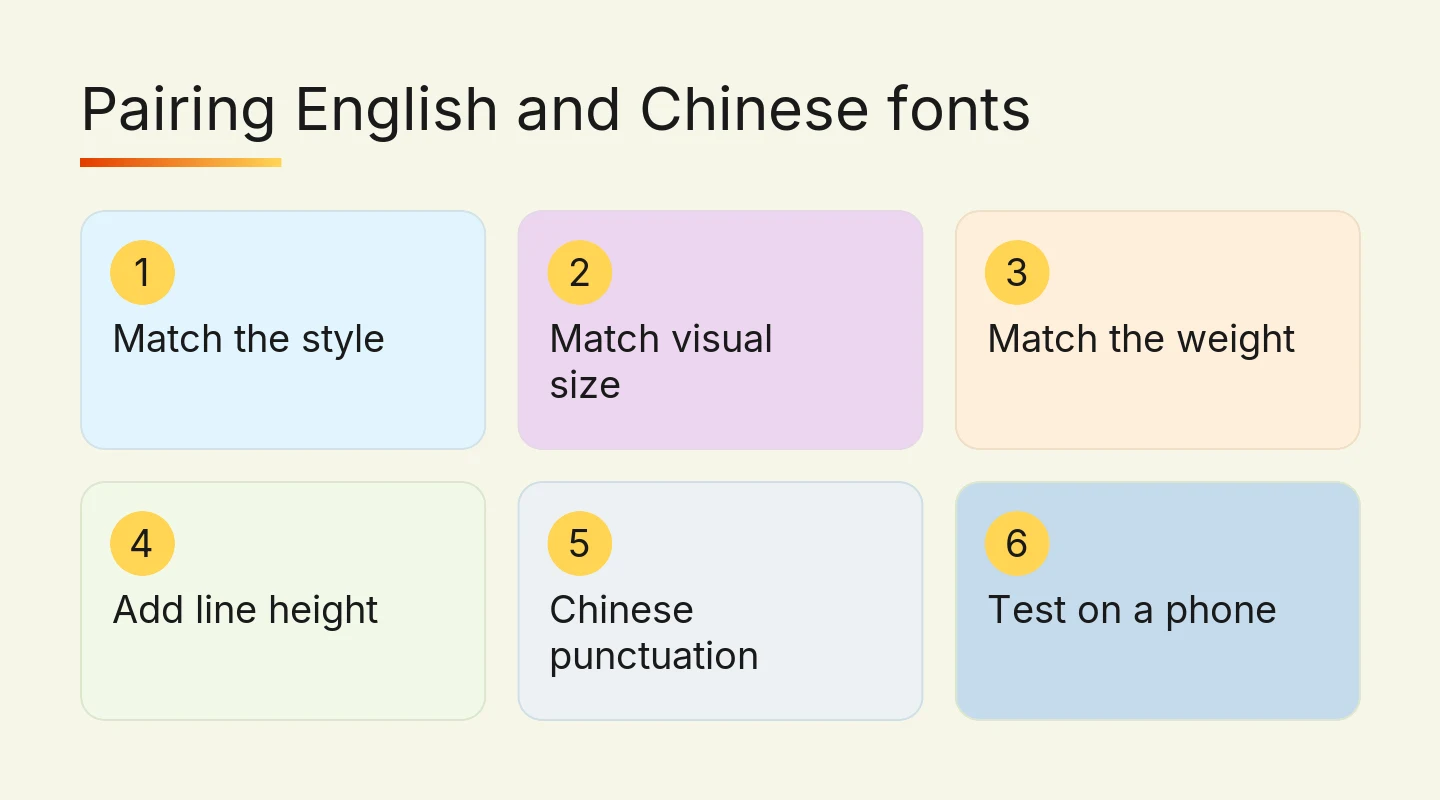Select the 'Match visual size' text
This screenshot has height=800, width=1440.
point(661,362)
